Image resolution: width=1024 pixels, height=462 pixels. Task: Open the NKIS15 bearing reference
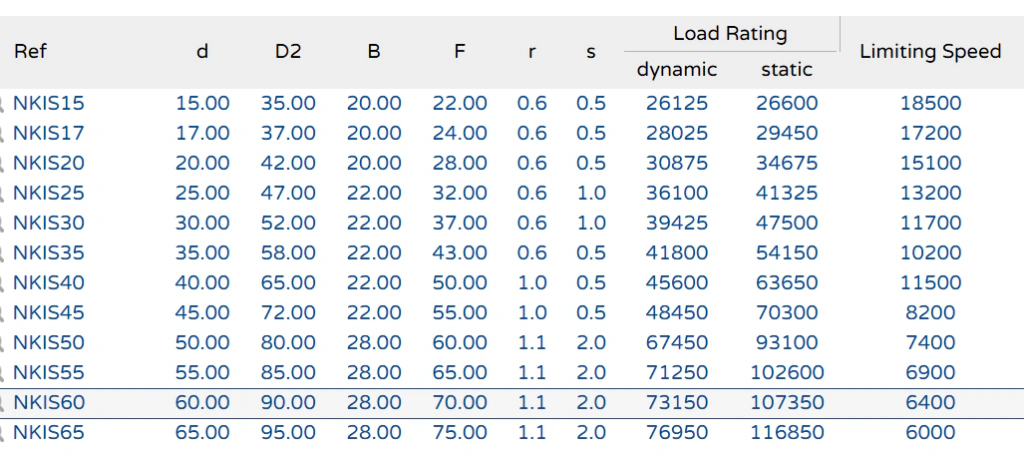[49, 103]
